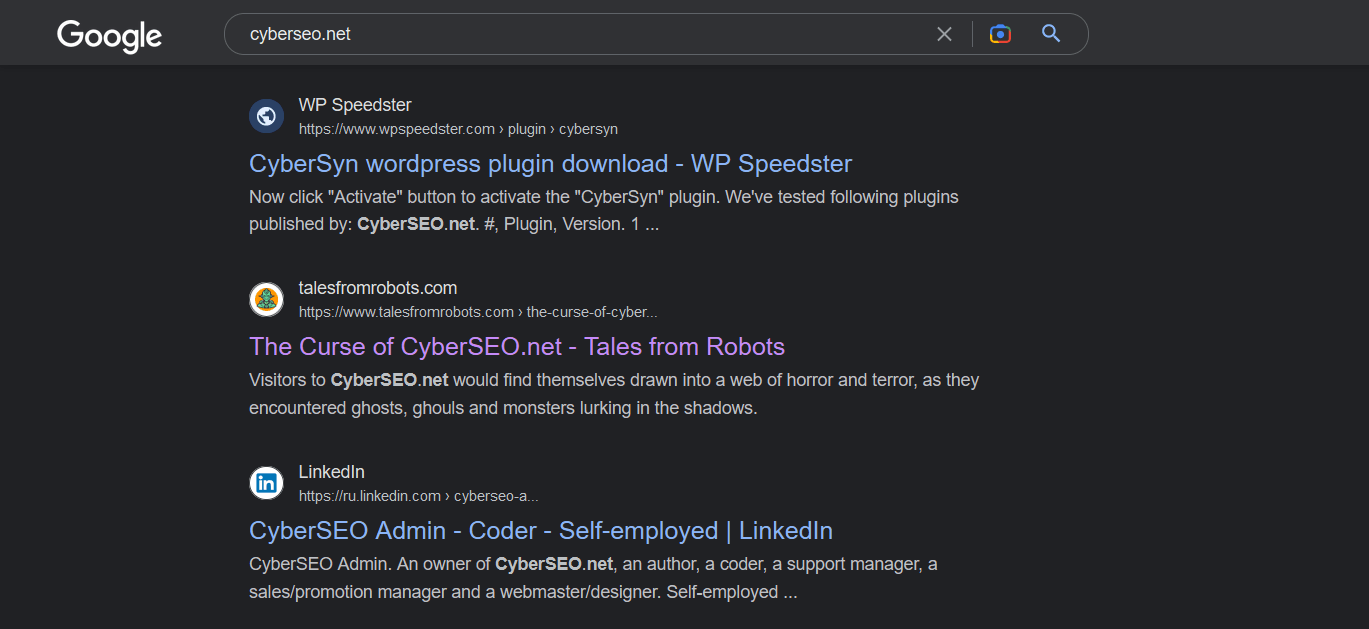Image resolution: width=1369 pixels, height=629 pixels.
Task: Click the snippet starting 'Now click "Activate" button'
Action: point(604,211)
